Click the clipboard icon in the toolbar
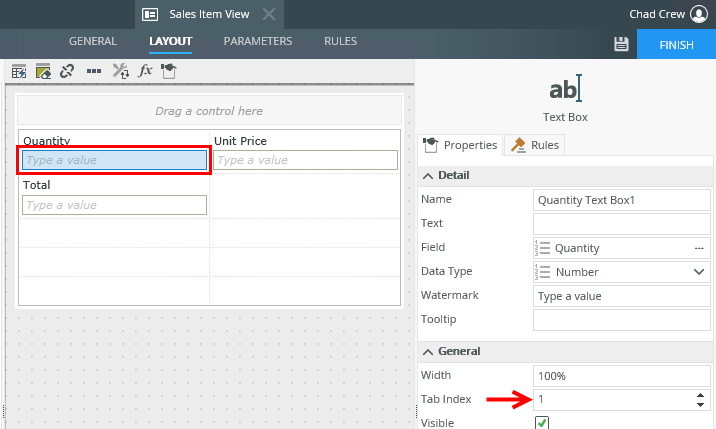Image resolution: width=716 pixels, height=429 pixels. 169,71
